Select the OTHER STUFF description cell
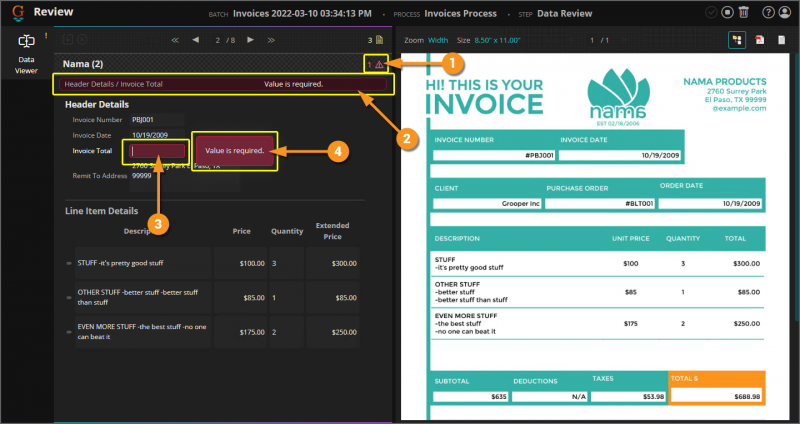This screenshot has height=424, width=800. click(x=143, y=297)
